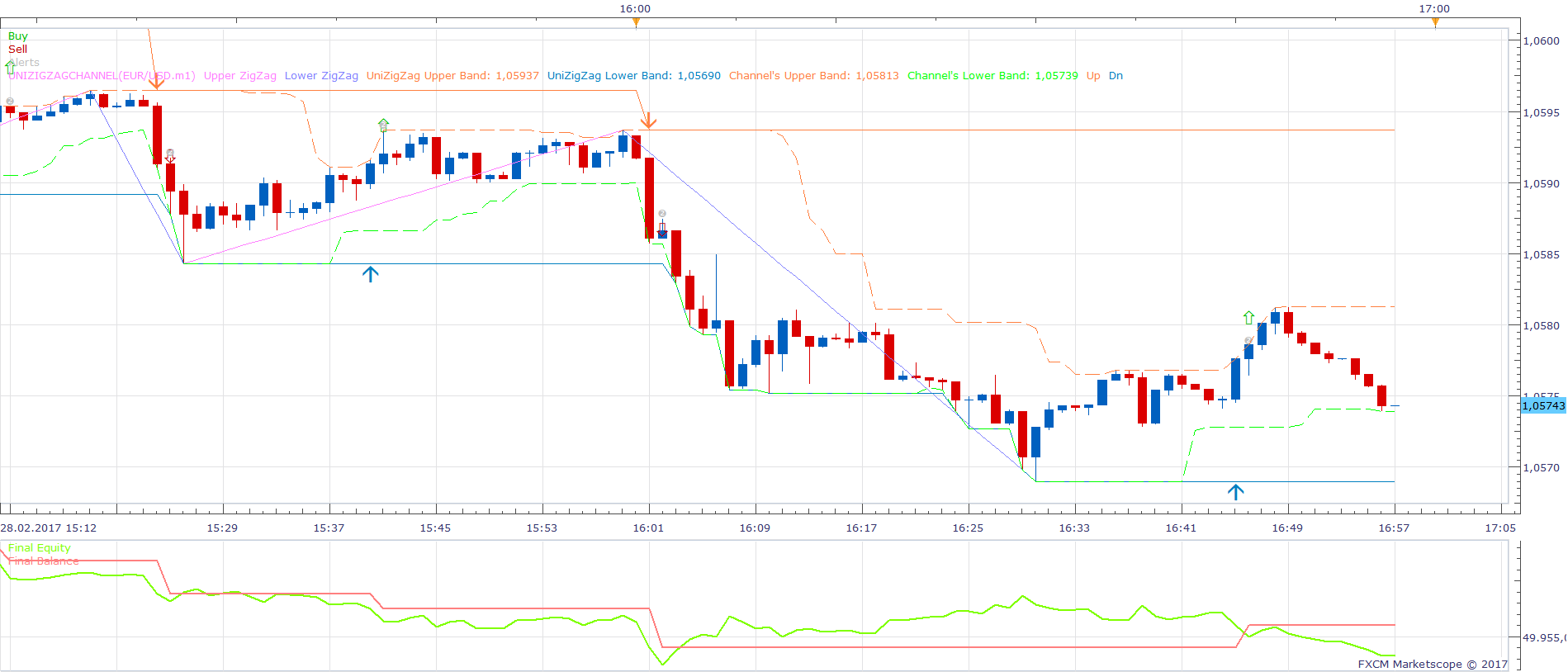
Task: Click the first orange sell arrow near 15:24
Action: point(157,81)
